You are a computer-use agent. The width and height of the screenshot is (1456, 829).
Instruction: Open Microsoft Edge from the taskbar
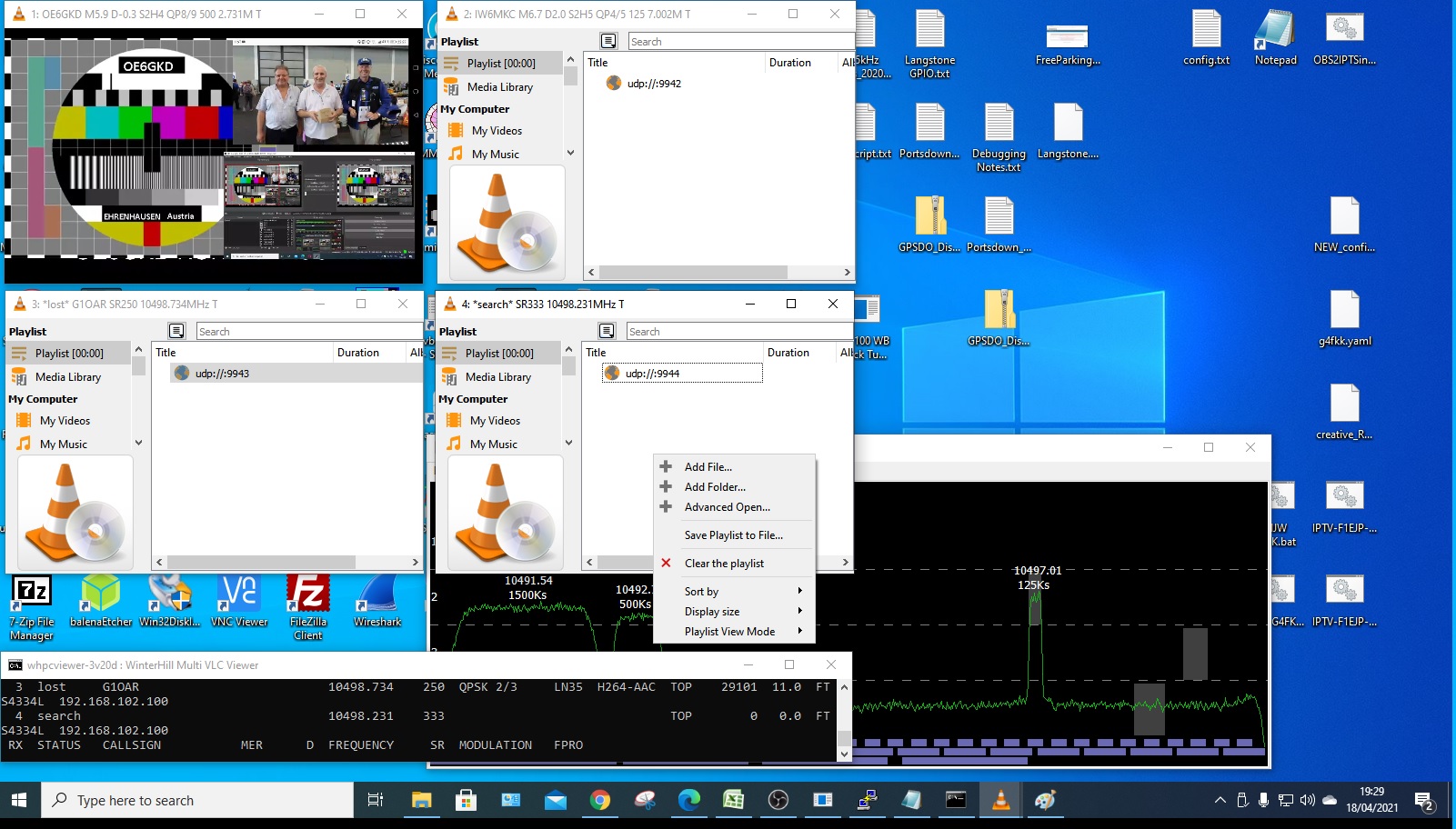[688, 800]
